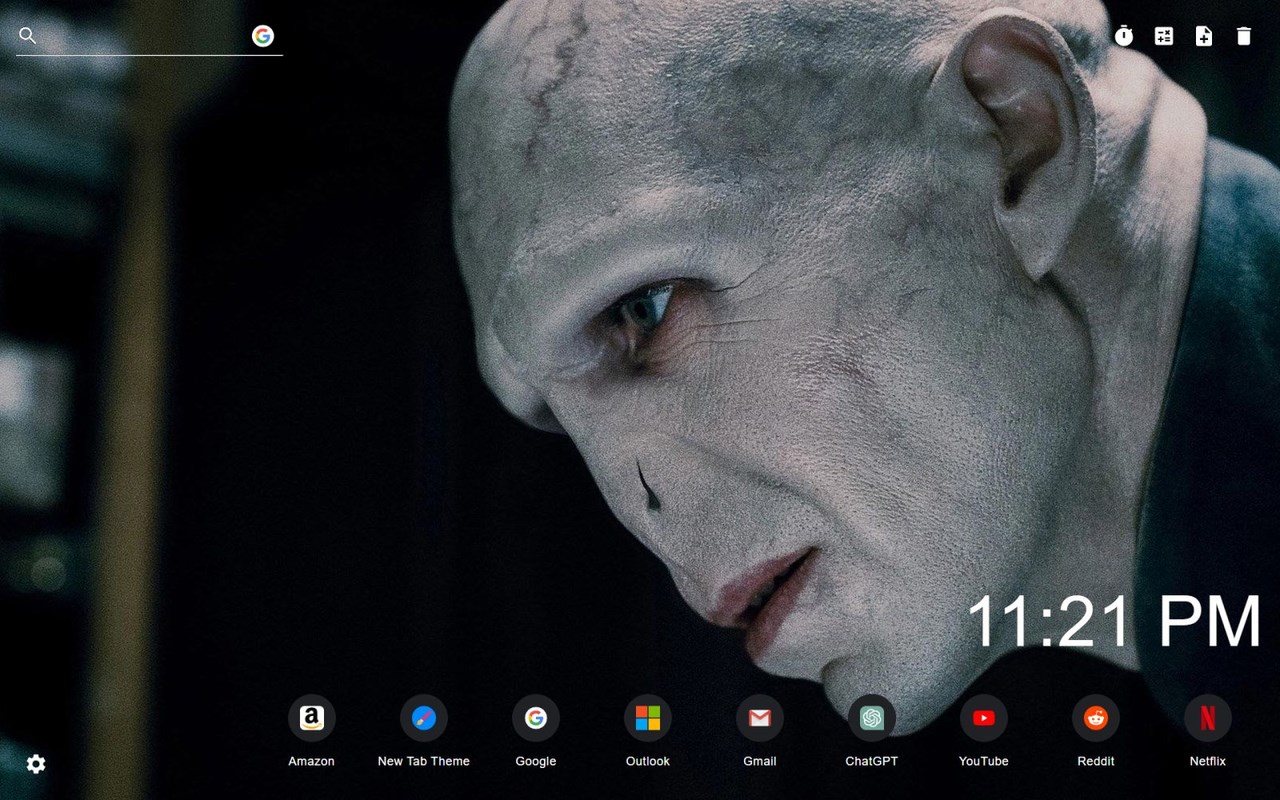1280x800 pixels.
Task: Click the 11:21 PM clock
Action: pos(1114,622)
